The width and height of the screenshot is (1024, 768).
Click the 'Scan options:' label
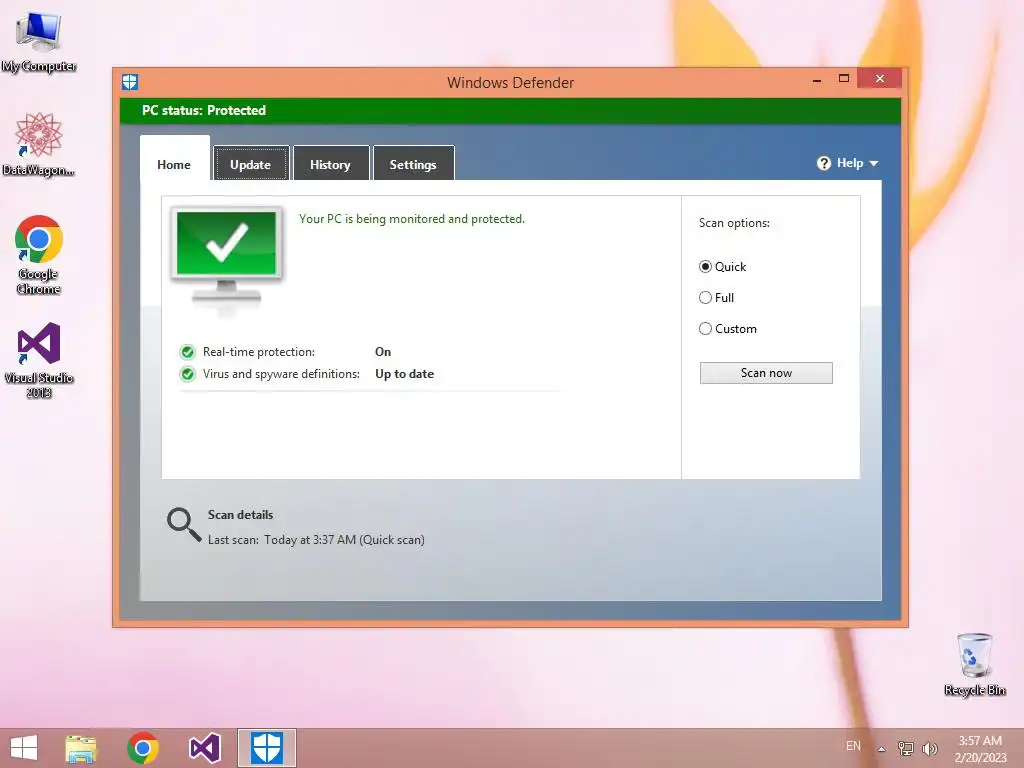tap(734, 223)
